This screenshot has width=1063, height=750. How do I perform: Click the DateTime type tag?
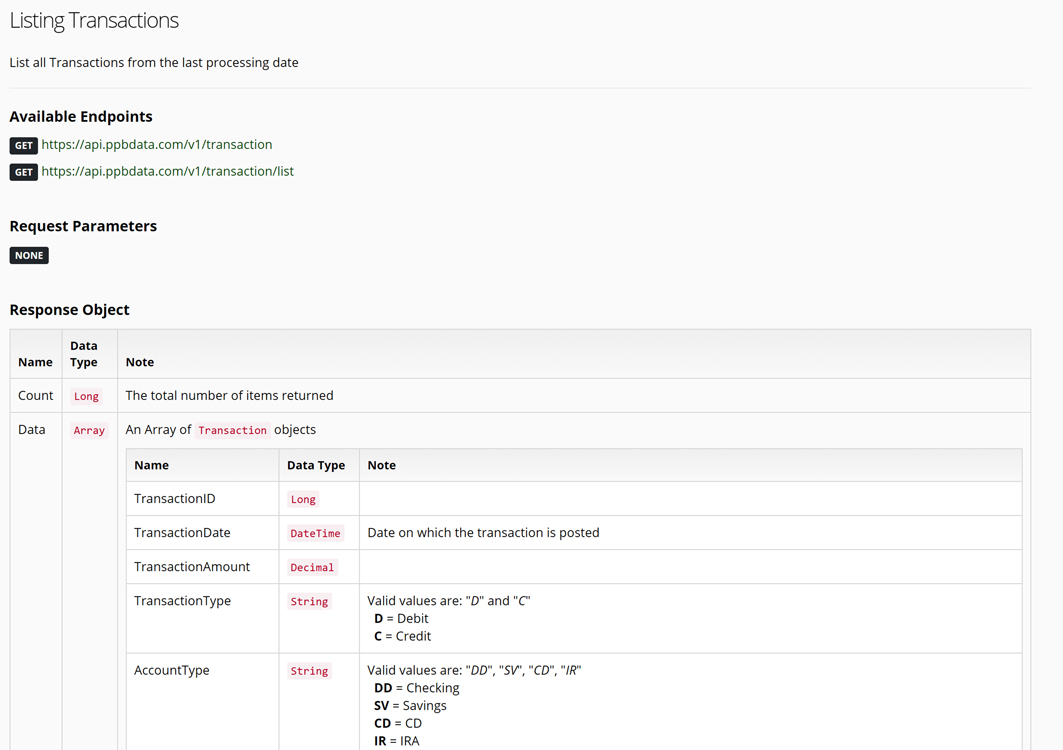point(315,533)
